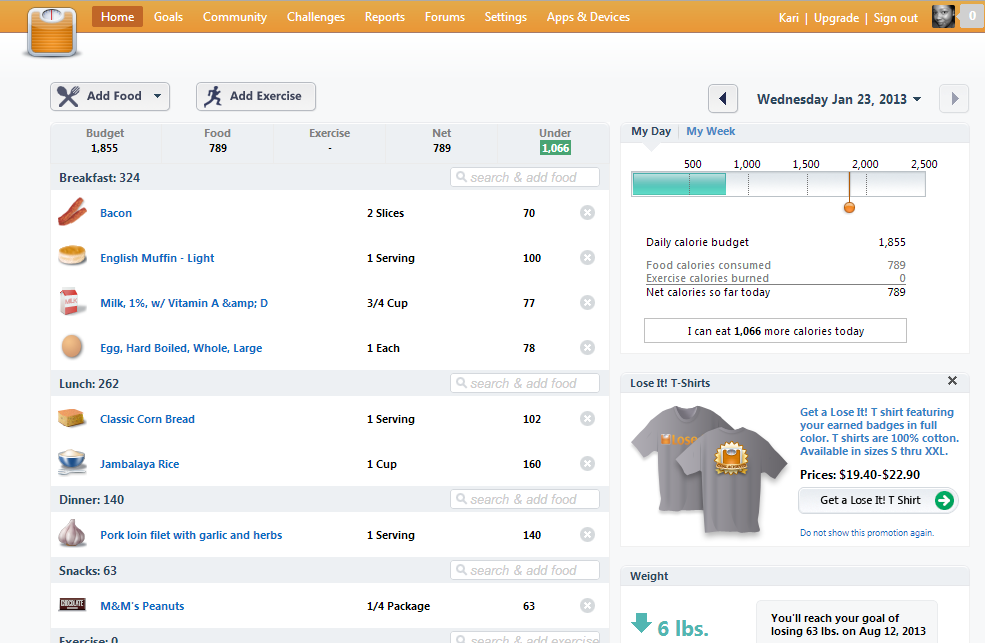Click the Dinner search & add food field
Image resolution: width=985 pixels, height=643 pixels.
[525, 499]
